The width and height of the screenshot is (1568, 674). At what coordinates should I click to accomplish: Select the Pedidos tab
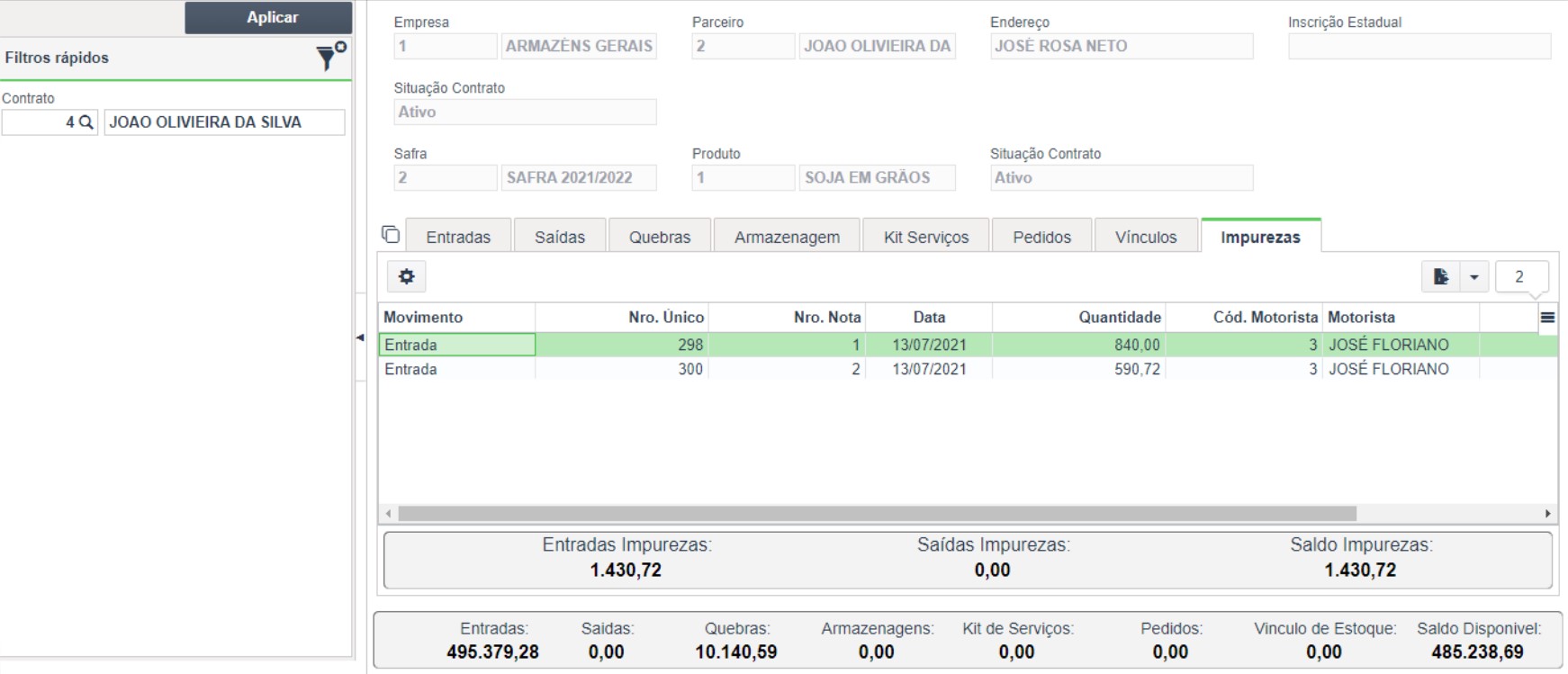click(x=1041, y=237)
